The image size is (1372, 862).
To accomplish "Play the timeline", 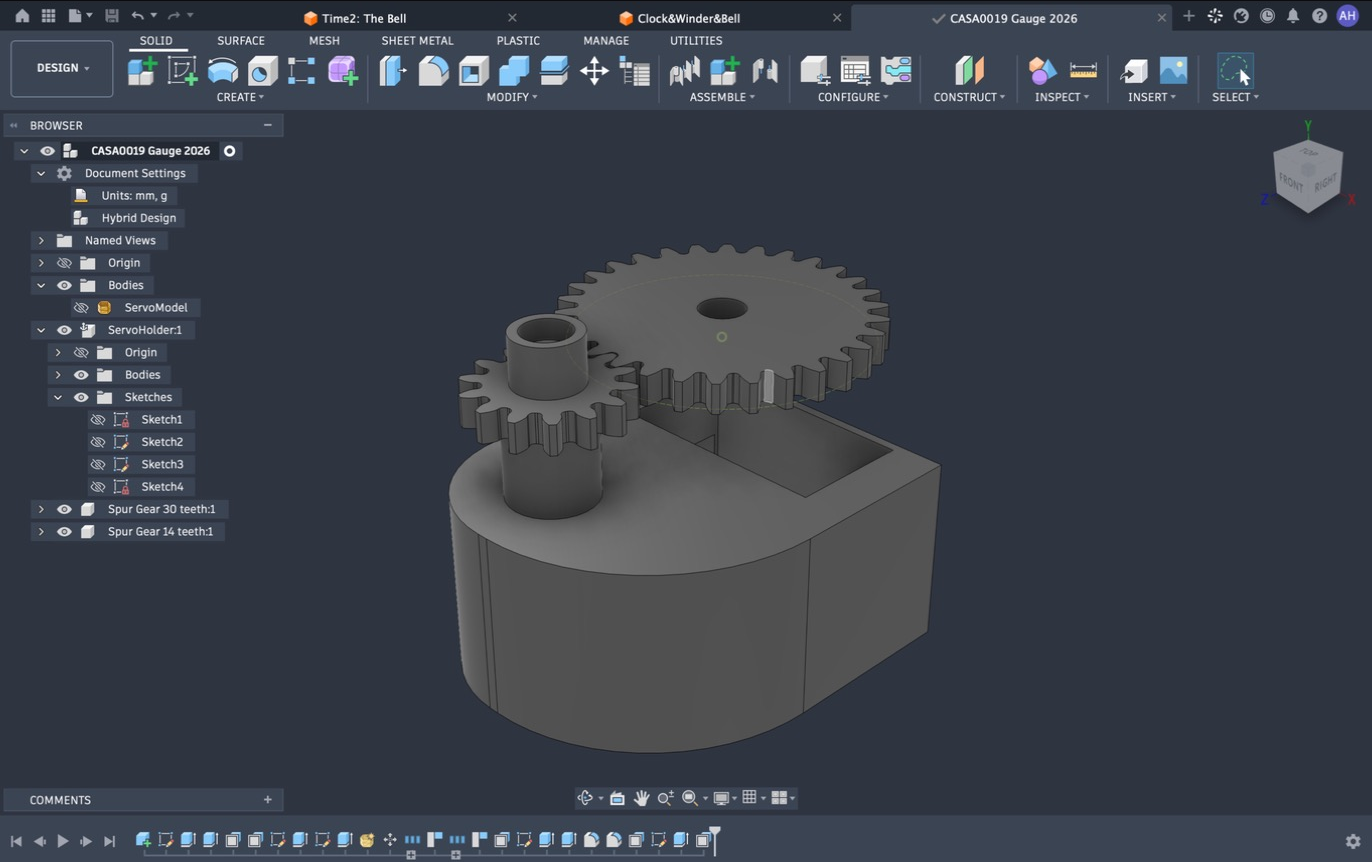I will pos(63,842).
